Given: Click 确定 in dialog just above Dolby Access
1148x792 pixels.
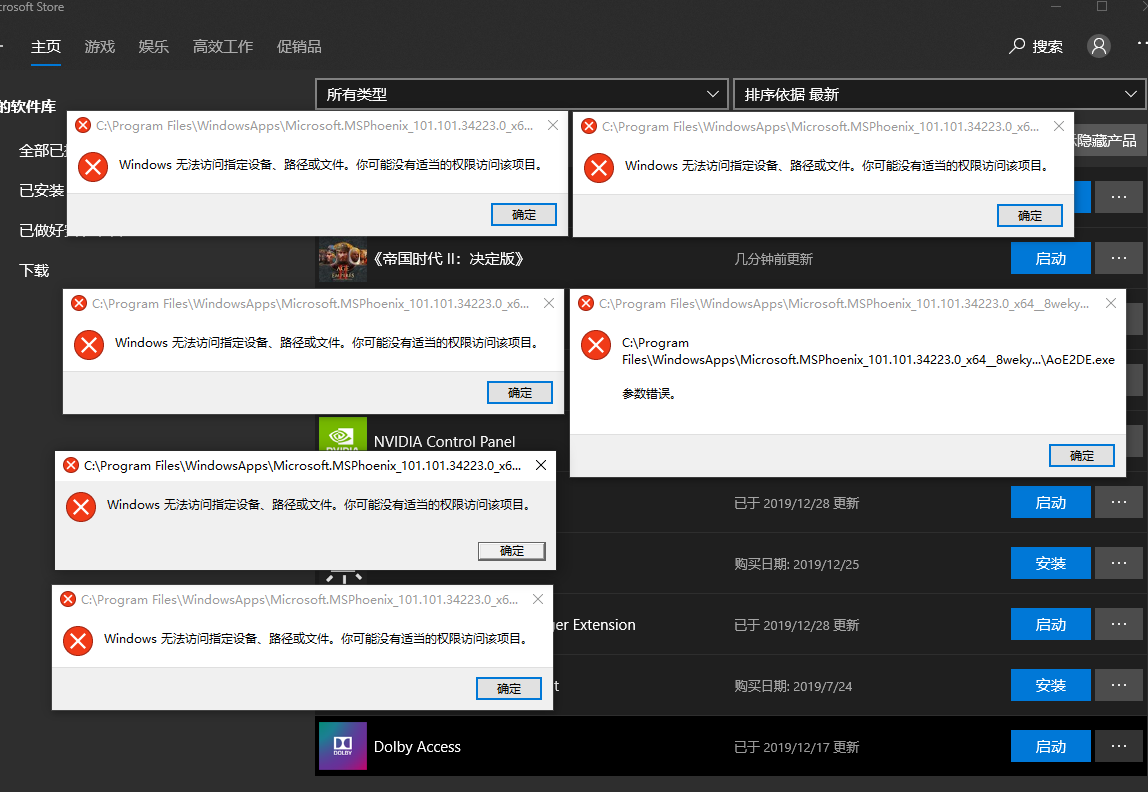Looking at the screenshot, I should click(x=509, y=688).
